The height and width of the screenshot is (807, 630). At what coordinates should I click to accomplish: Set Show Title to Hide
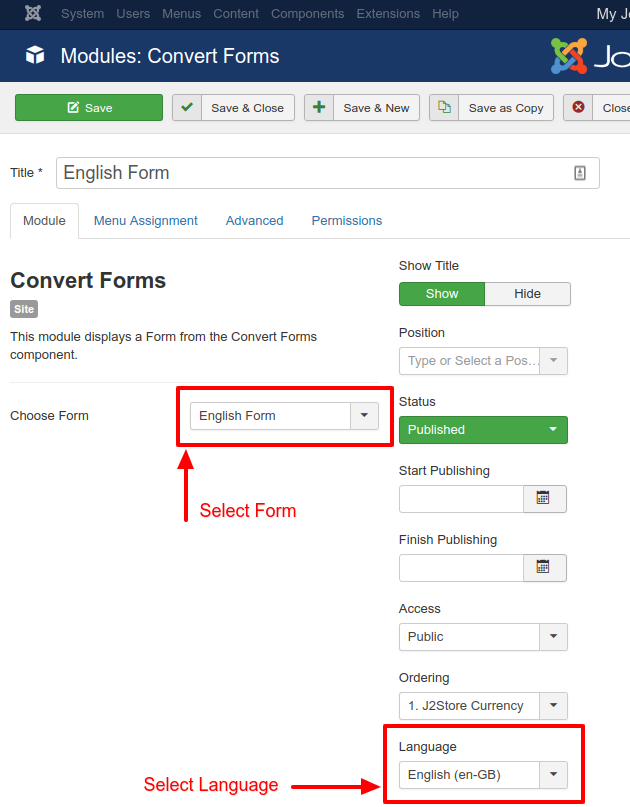(x=527, y=293)
